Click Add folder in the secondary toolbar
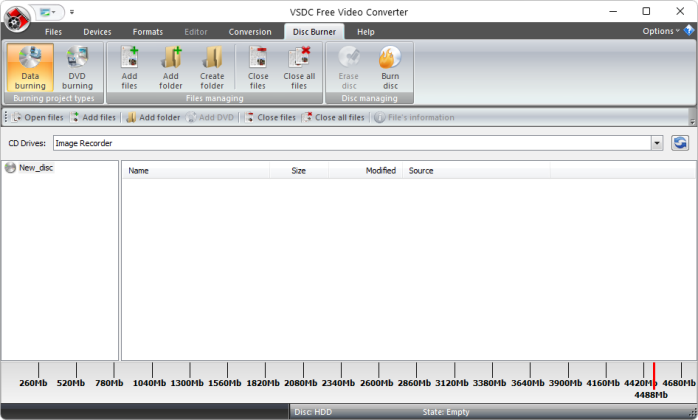698x420 pixels. pos(154,118)
